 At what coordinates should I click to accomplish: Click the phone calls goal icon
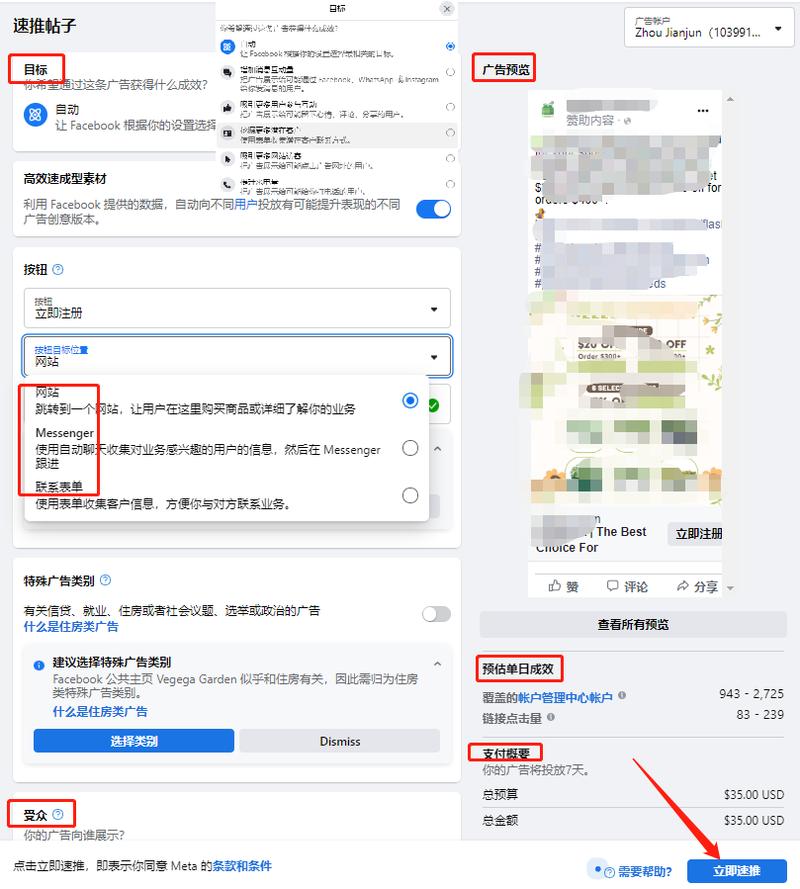click(x=227, y=184)
